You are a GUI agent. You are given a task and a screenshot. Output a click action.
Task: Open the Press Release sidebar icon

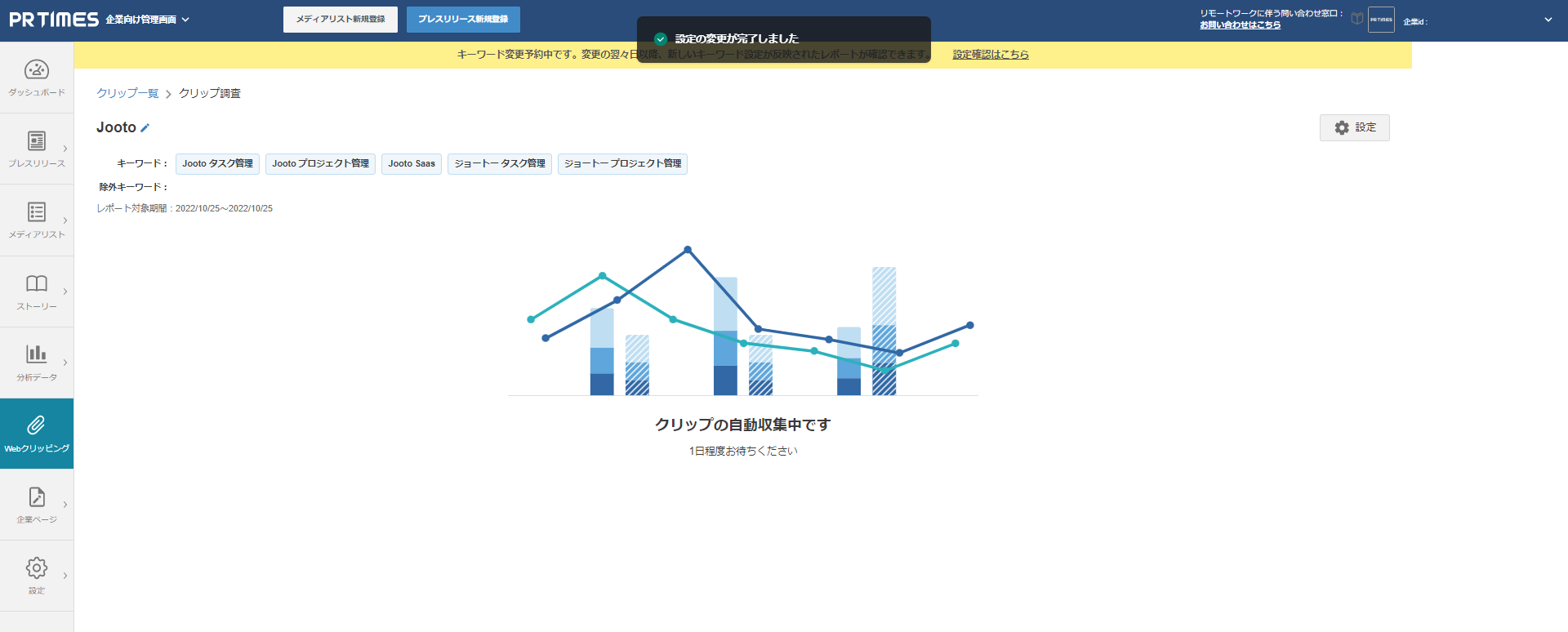pyautogui.click(x=37, y=140)
